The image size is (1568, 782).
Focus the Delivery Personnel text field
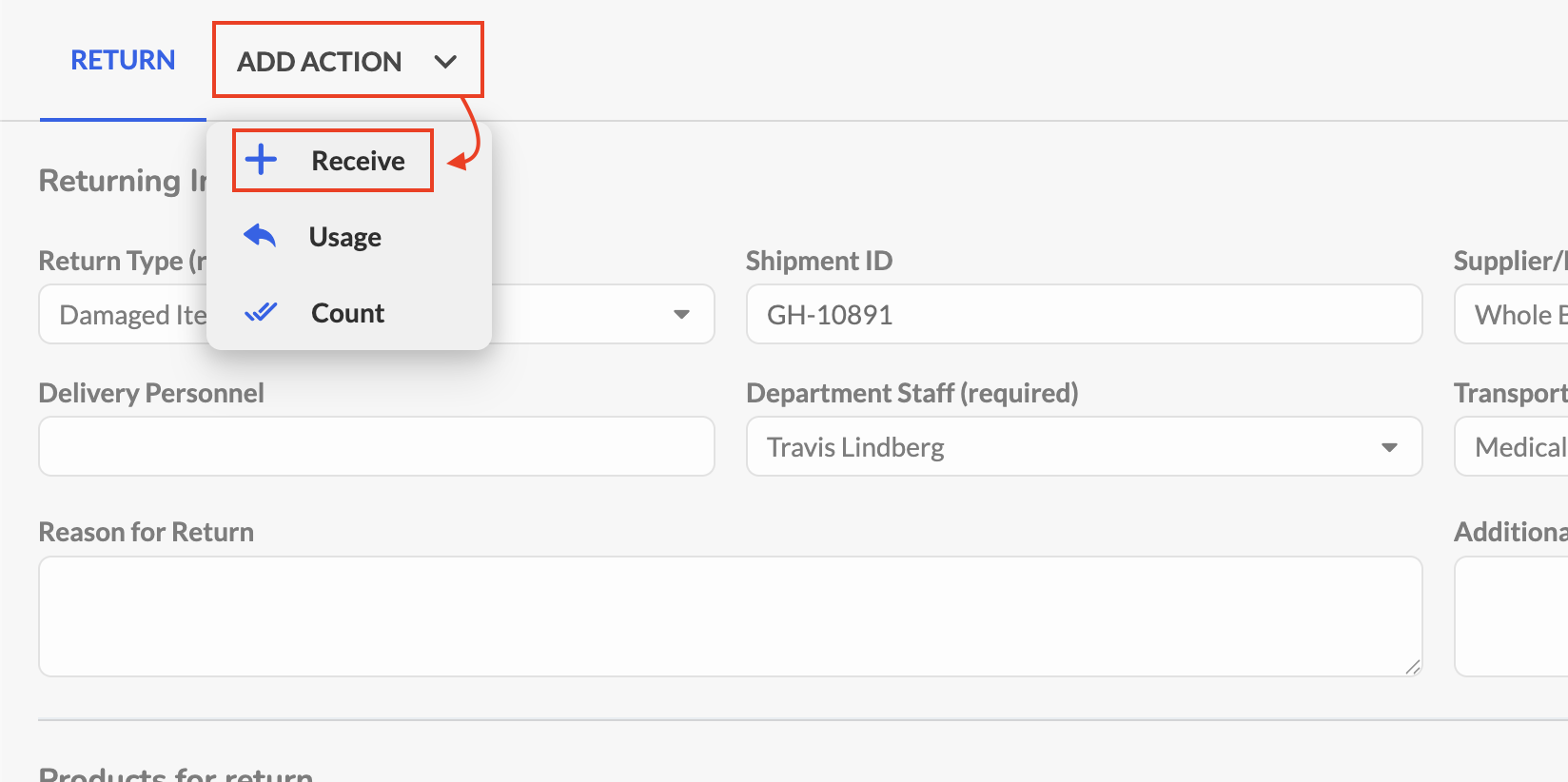(x=377, y=446)
